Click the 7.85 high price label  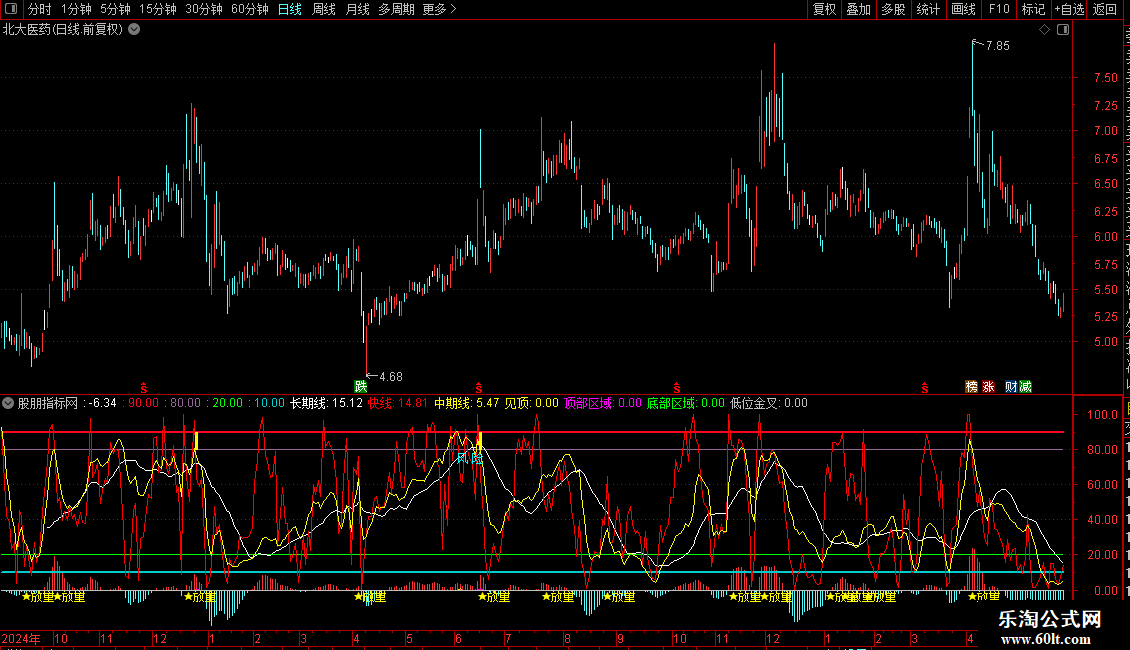pyautogui.click(x=997, y=45)
